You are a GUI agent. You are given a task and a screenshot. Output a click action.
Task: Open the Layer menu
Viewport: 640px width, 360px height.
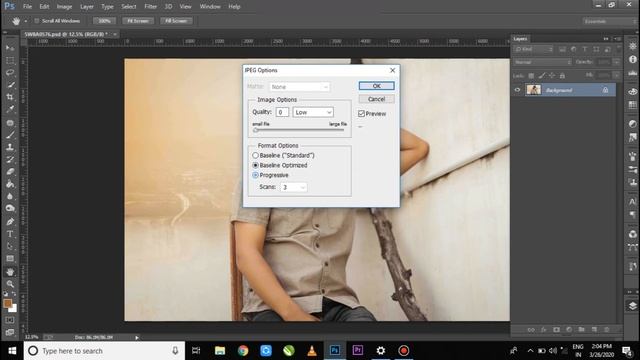[x=87, y=7]
